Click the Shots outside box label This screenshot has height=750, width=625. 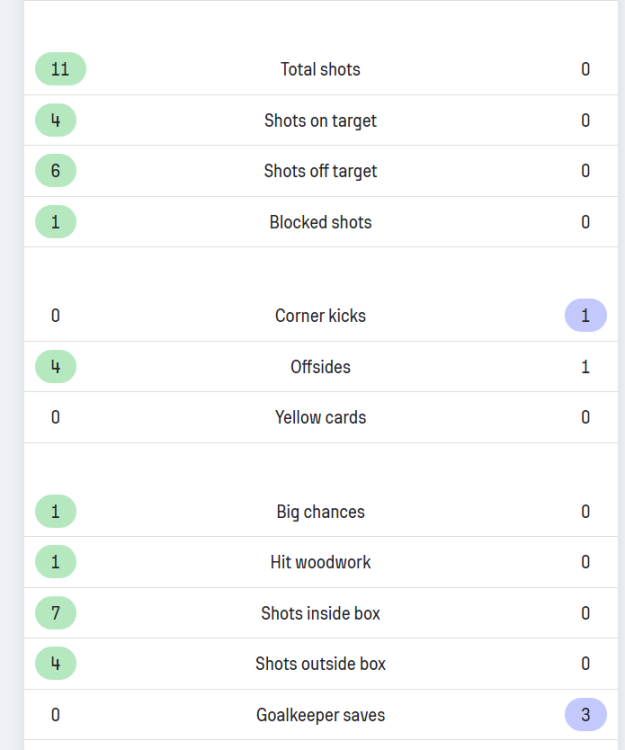pos(320,664)
